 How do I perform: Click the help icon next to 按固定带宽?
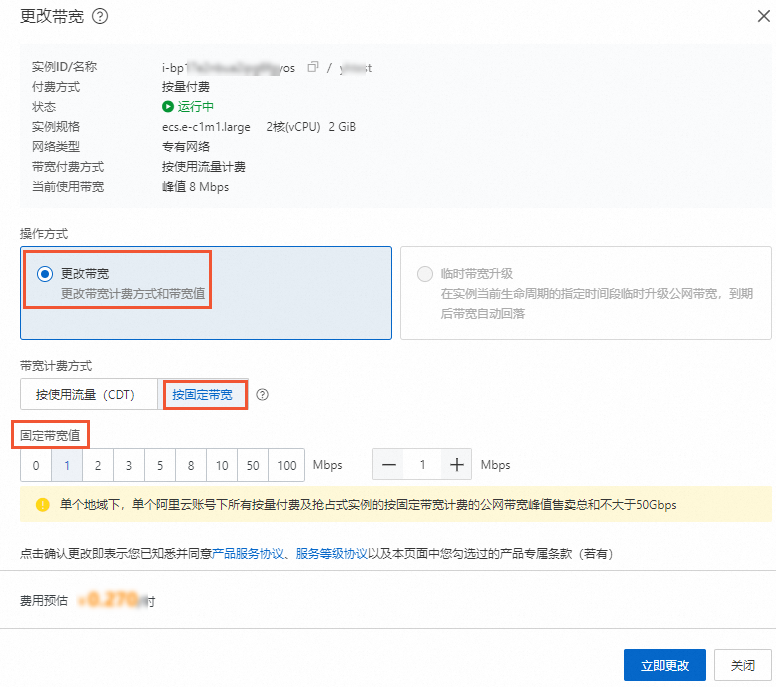(x=263, y=395)
